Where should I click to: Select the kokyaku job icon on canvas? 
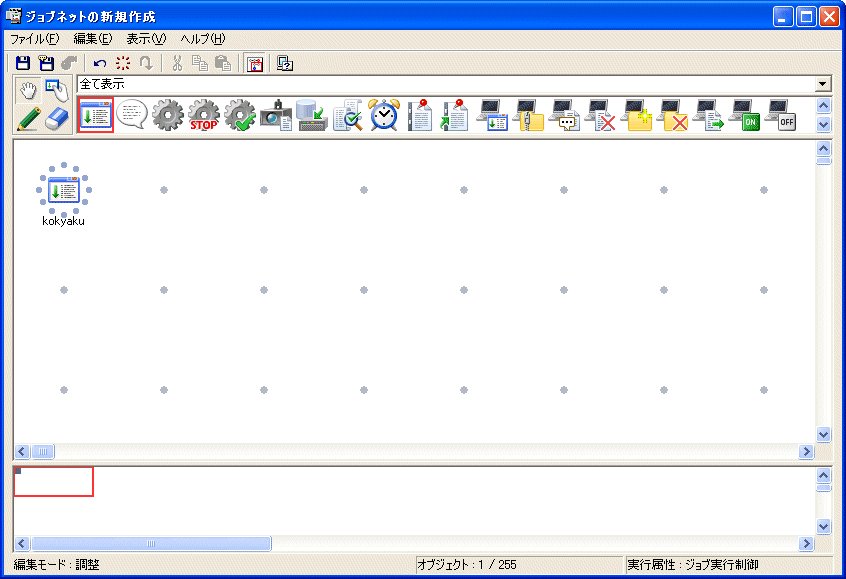tap(64, 189)
